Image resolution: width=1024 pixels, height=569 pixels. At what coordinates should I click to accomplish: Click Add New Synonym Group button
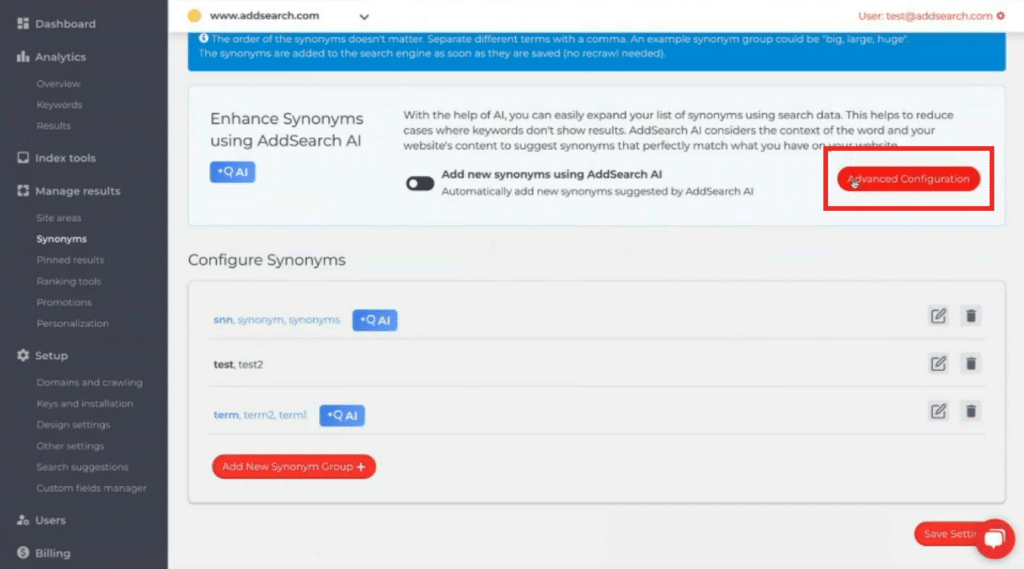click(294, 466)
